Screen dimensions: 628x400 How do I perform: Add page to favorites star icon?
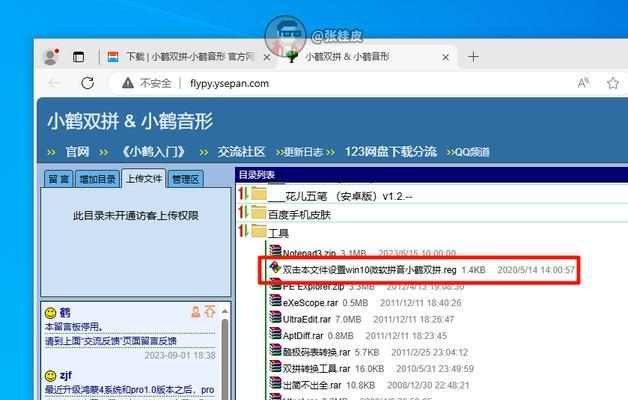[613, 83]
